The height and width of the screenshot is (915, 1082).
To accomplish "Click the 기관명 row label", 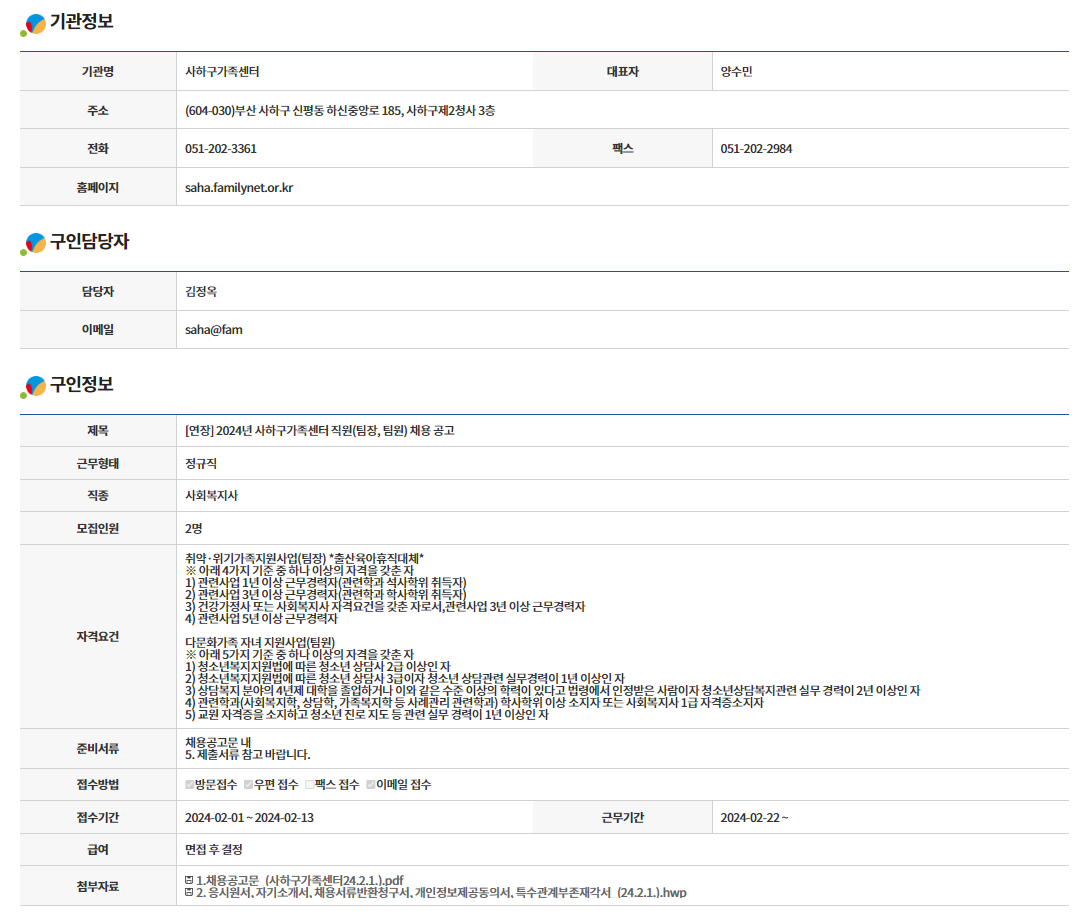I will click(98, 72).
